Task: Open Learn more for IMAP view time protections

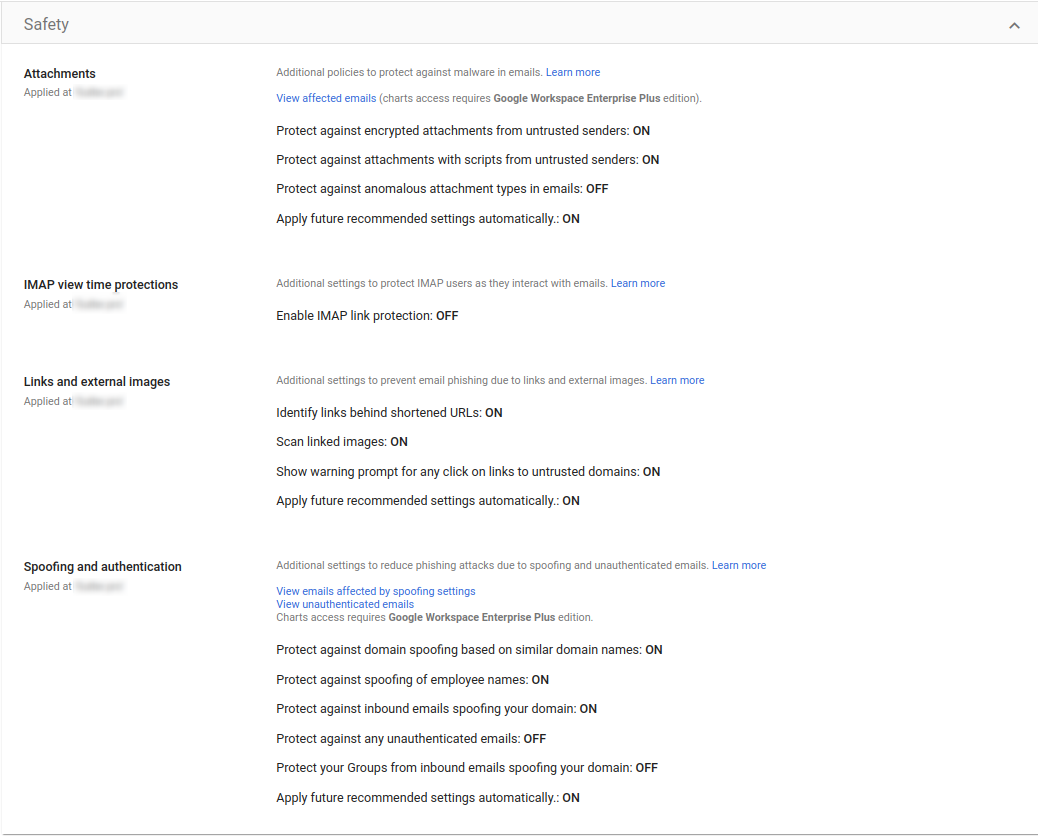Action: click(637, 283)
